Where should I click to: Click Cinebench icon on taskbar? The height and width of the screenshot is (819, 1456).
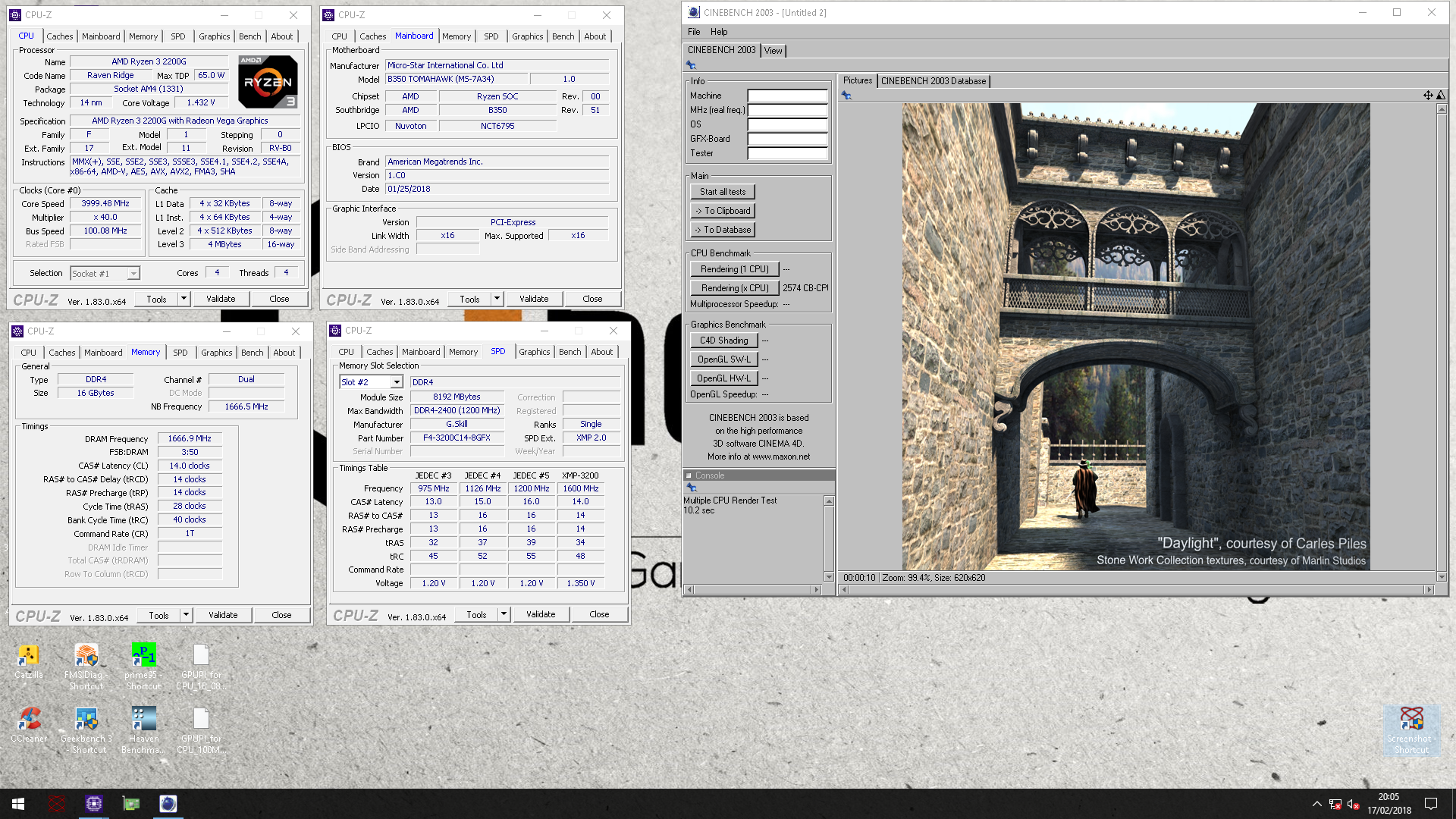(168, 804)
